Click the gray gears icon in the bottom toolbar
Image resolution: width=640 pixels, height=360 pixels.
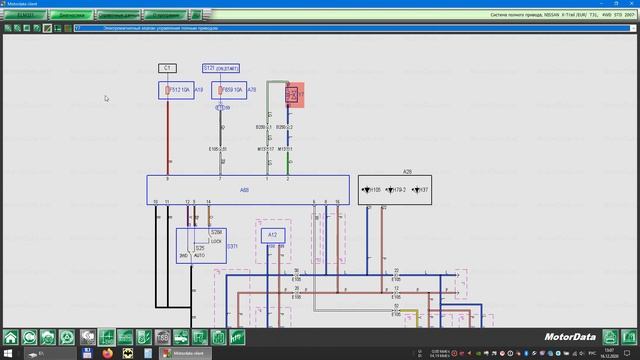point(88,338)
